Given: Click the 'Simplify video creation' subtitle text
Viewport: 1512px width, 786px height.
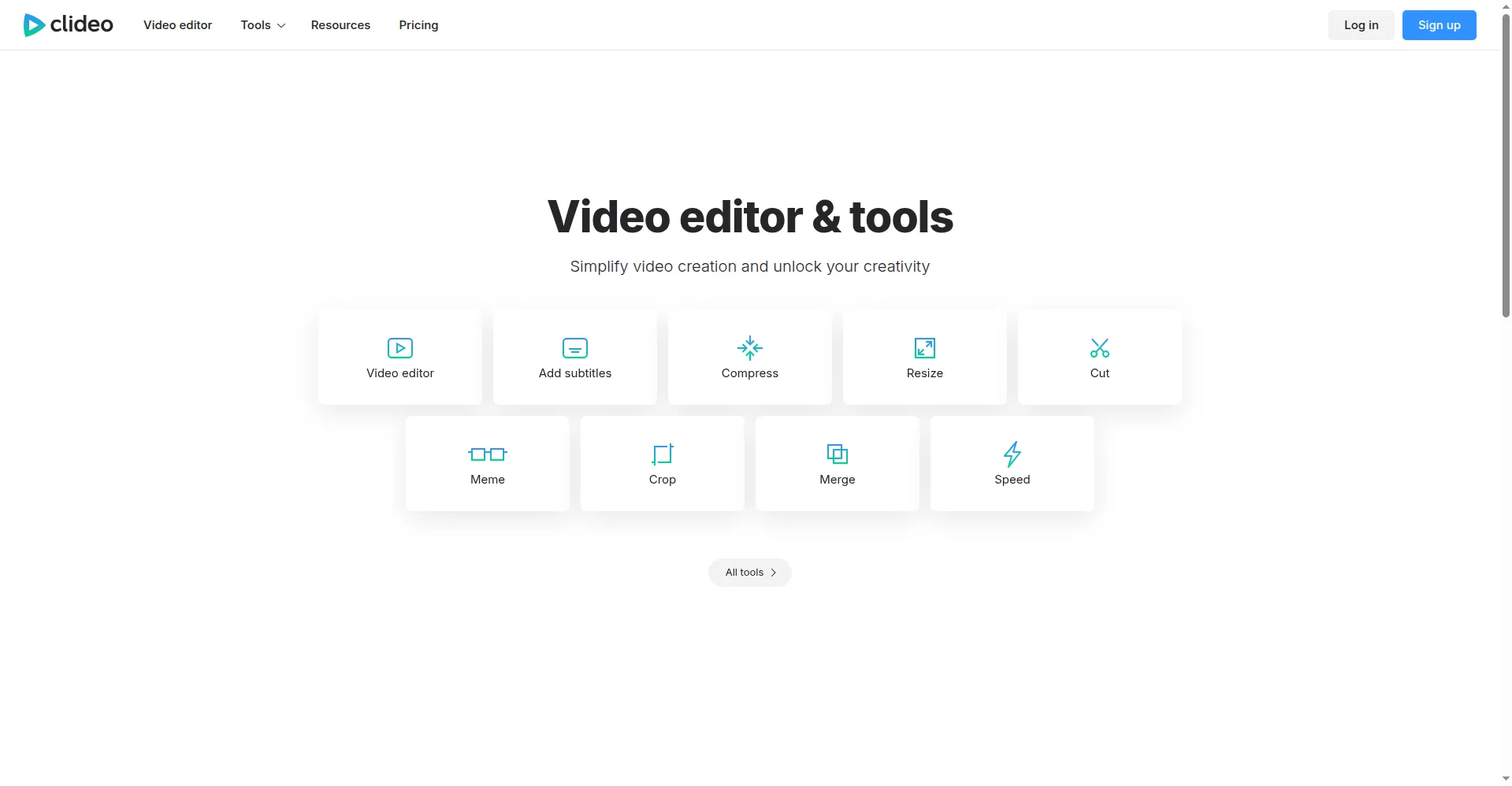Looking at the screenshot, I should pyautogui.click(x=750, y=266).
